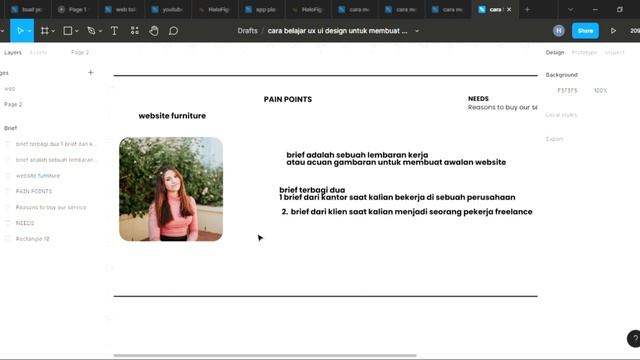
Task: Select the Hand tool
Action: click(154, 31)
